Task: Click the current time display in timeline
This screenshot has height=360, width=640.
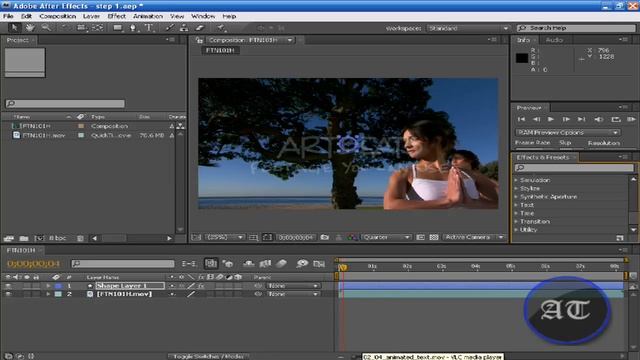Action: (x=33, y=264)
